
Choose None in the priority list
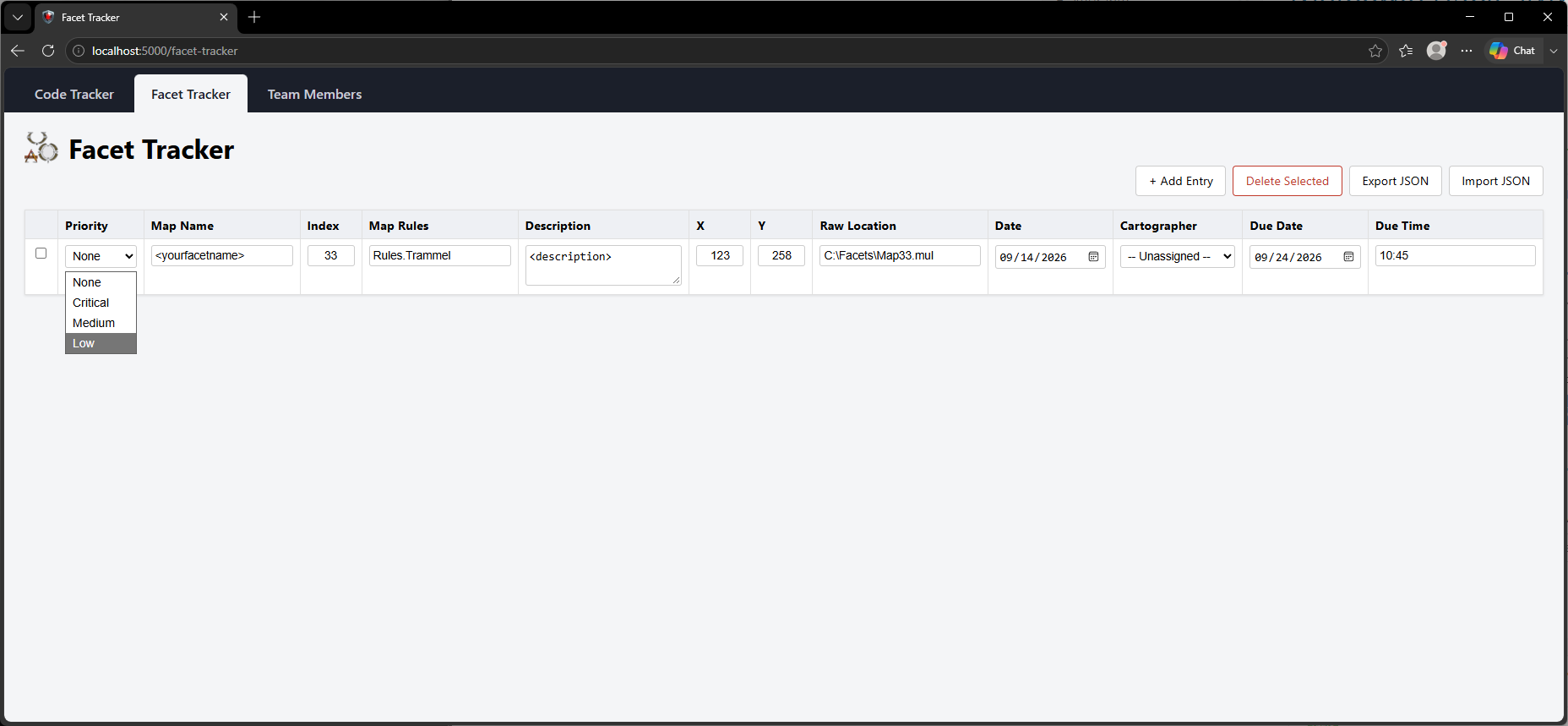click(101, 282)
